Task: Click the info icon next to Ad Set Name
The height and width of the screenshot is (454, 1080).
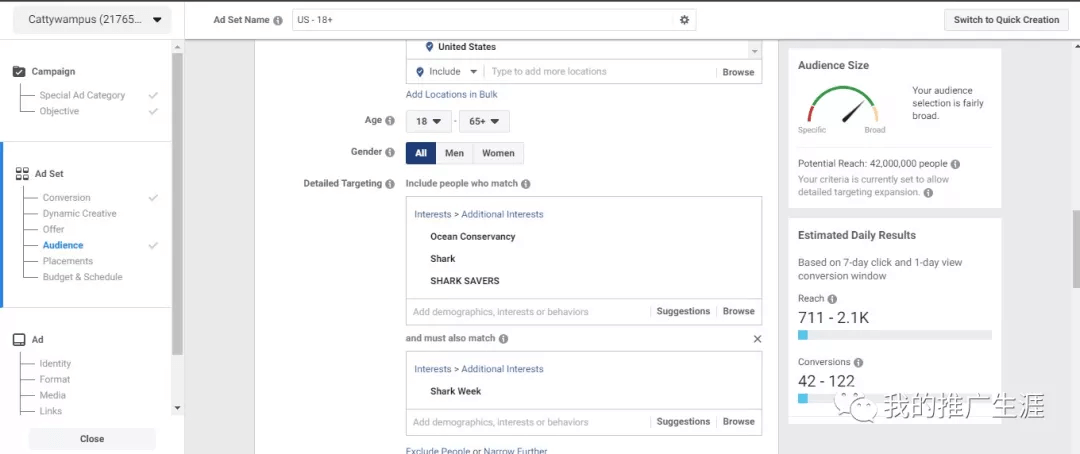Action: (277, 20)
